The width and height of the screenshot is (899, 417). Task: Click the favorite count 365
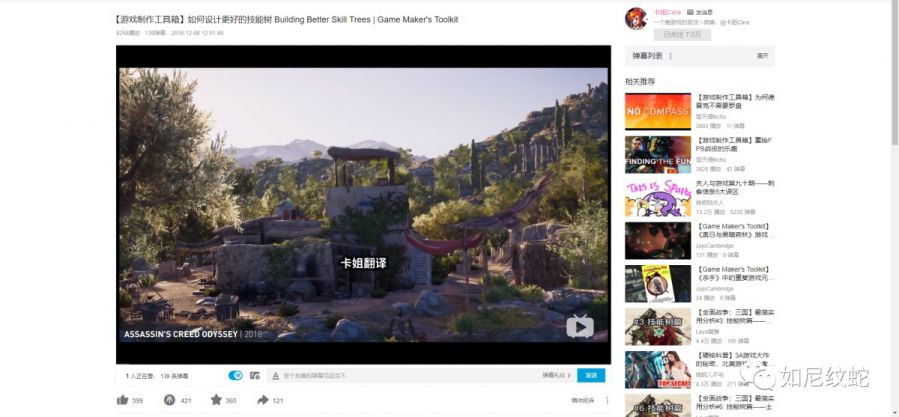(x=231, y=401)
